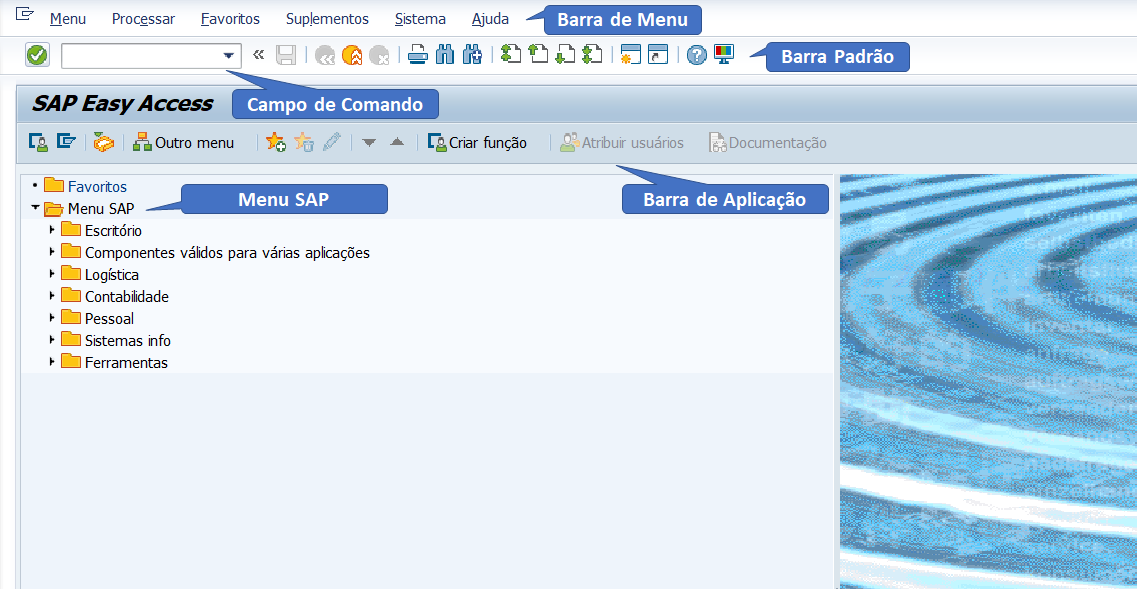The height and width of the screenshot is (589, 1137).
Task: Open the Favoritos menu in menu bar
Action: (x=230, y=20)
